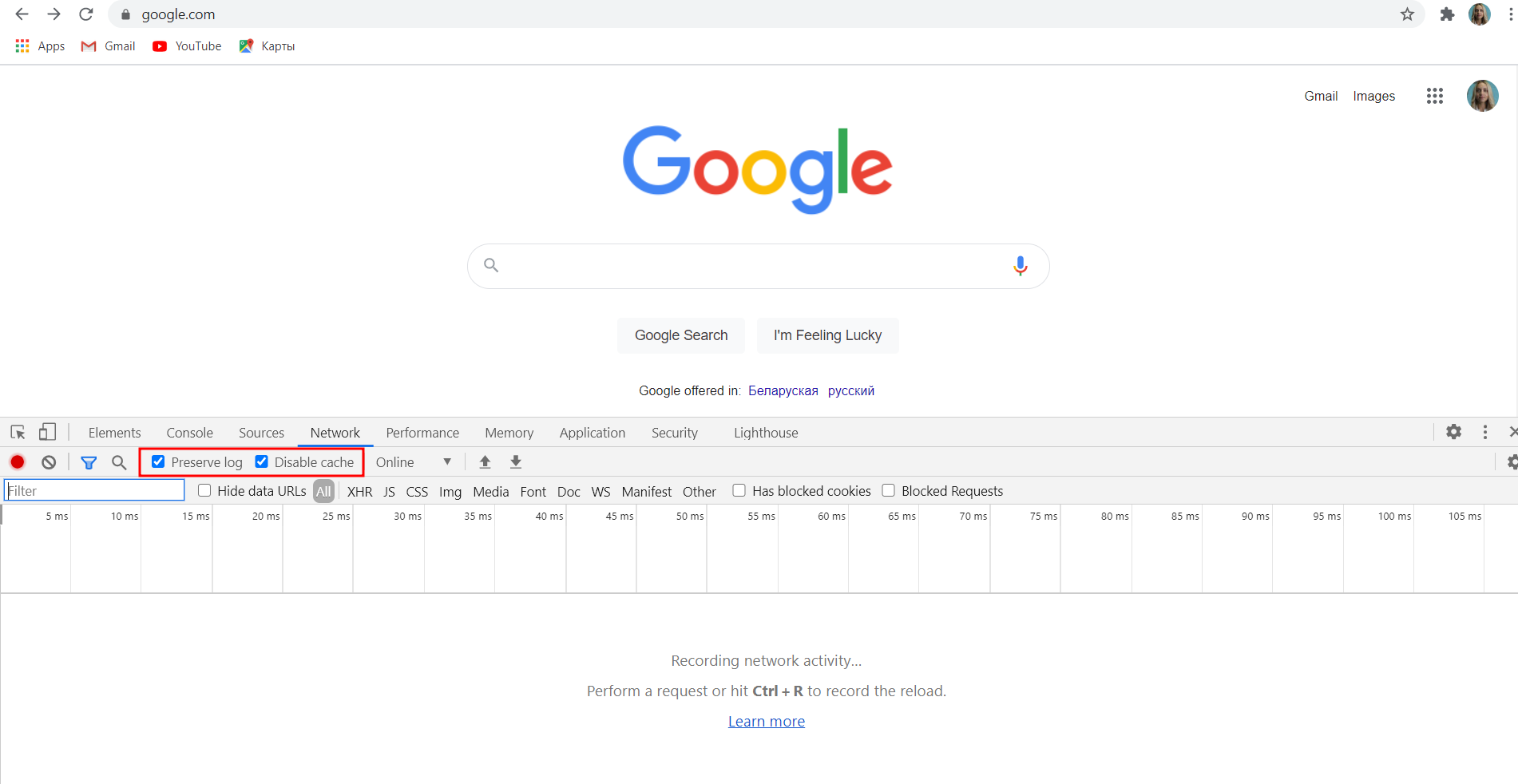Image resolution: width=1518 pixels, height=784 pixels.
Task: Stop recording network log
Action: [x=18, y=462]
